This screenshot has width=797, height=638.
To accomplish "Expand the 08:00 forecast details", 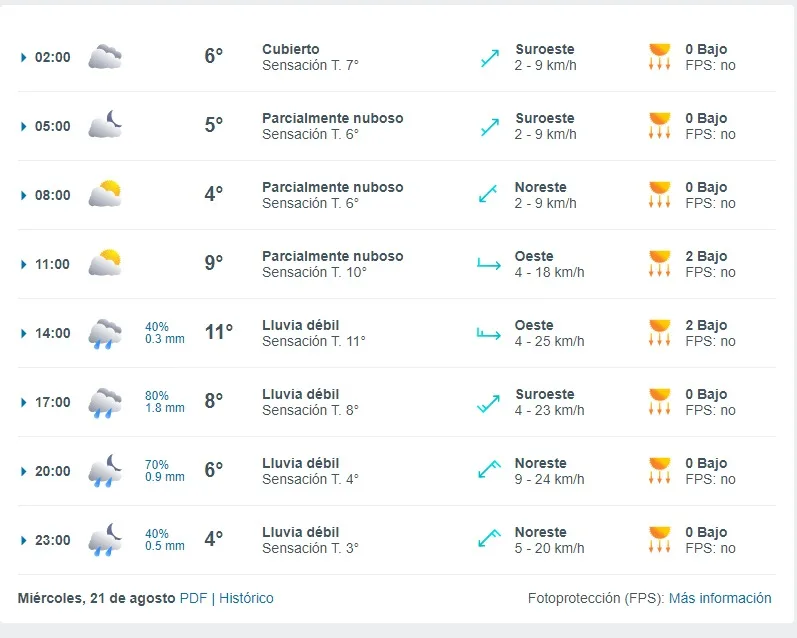I will [x=23, y=195].
